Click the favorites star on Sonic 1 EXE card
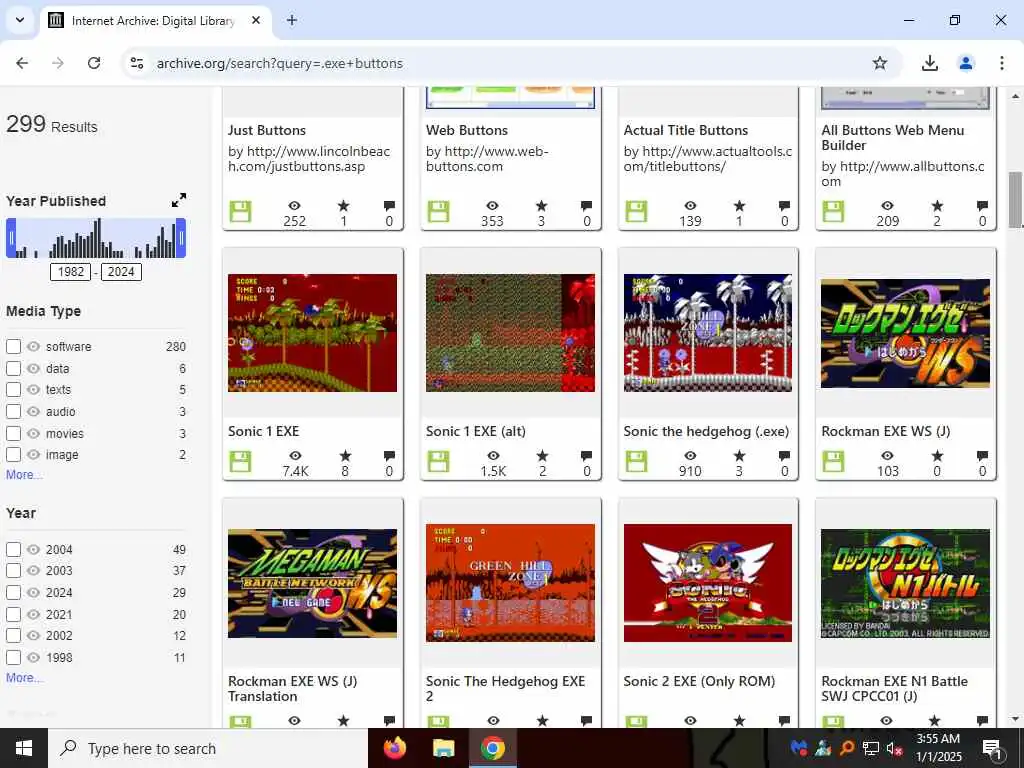1024x768 pixels. [x=345, y=455]
